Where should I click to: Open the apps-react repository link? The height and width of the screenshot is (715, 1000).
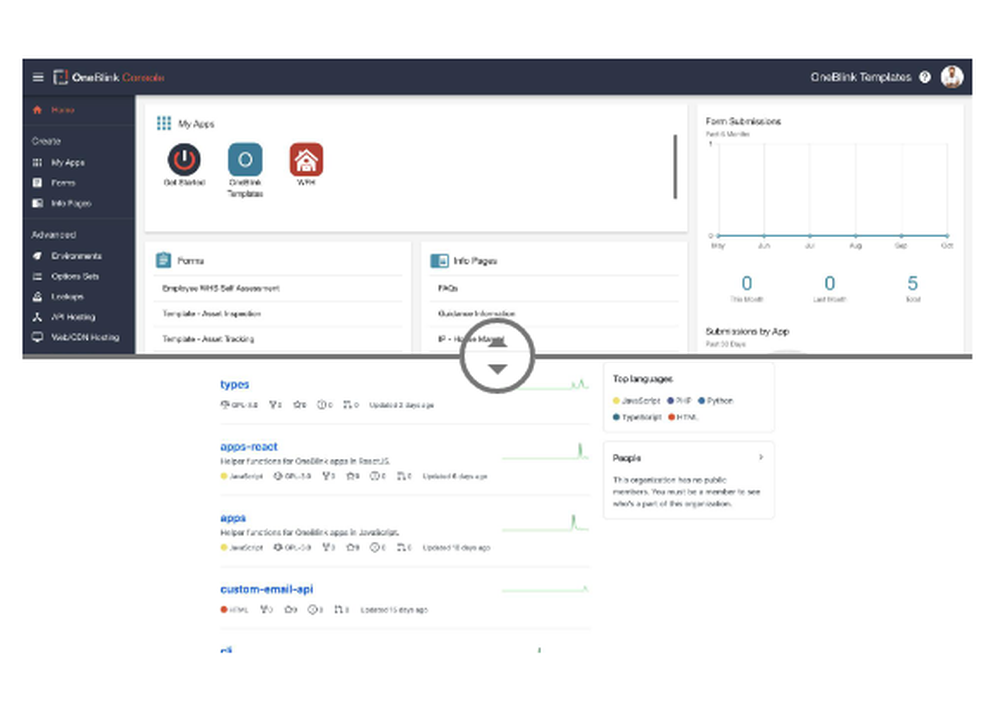(249, 446)
